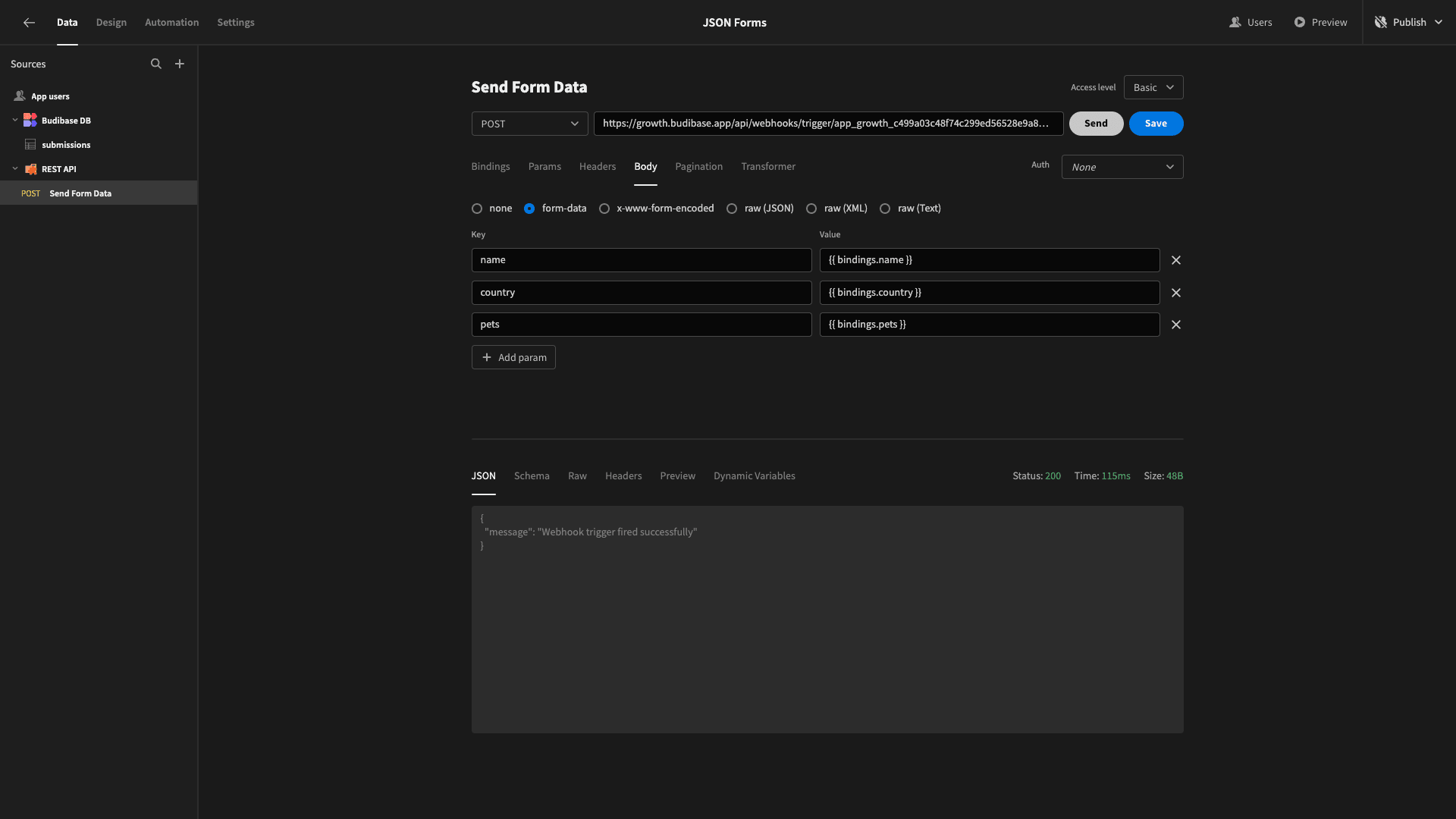The width and height of the screenshot is (1456, 819).
Task: Collapse the Budibase DB tree node
Action: click(15, 121)
